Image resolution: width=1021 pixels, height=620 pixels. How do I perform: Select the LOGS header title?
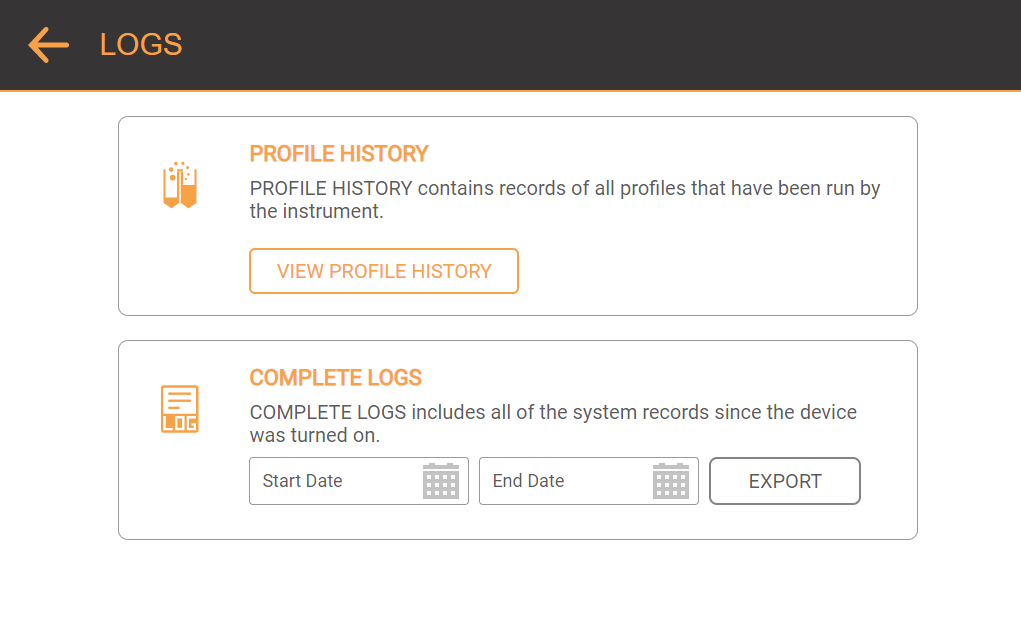[140, 44]
